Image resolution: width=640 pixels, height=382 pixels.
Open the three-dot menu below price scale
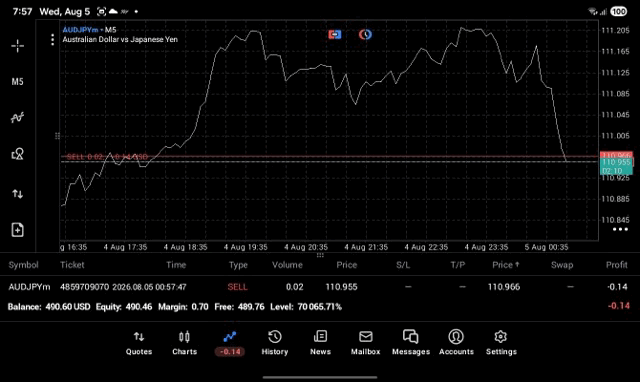[x=620, y=229]
